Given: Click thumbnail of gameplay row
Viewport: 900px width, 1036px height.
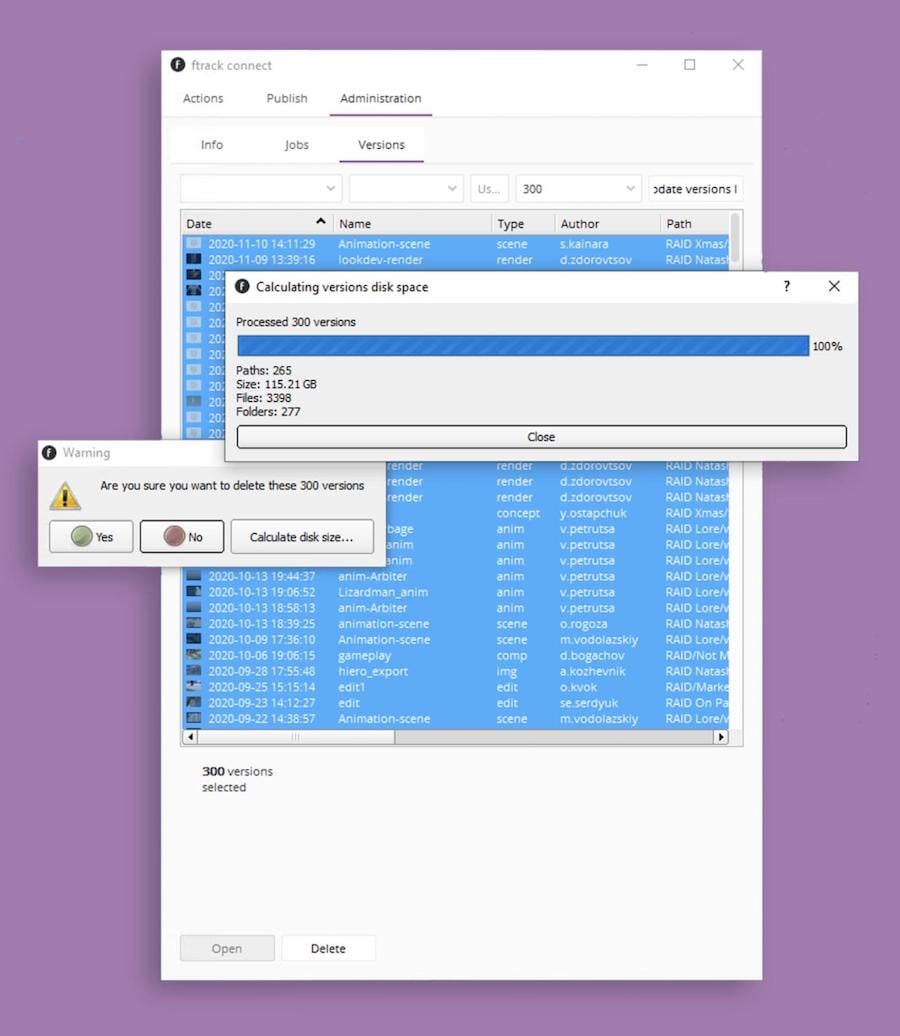Looking at the screenshot, I should (194, 655).
